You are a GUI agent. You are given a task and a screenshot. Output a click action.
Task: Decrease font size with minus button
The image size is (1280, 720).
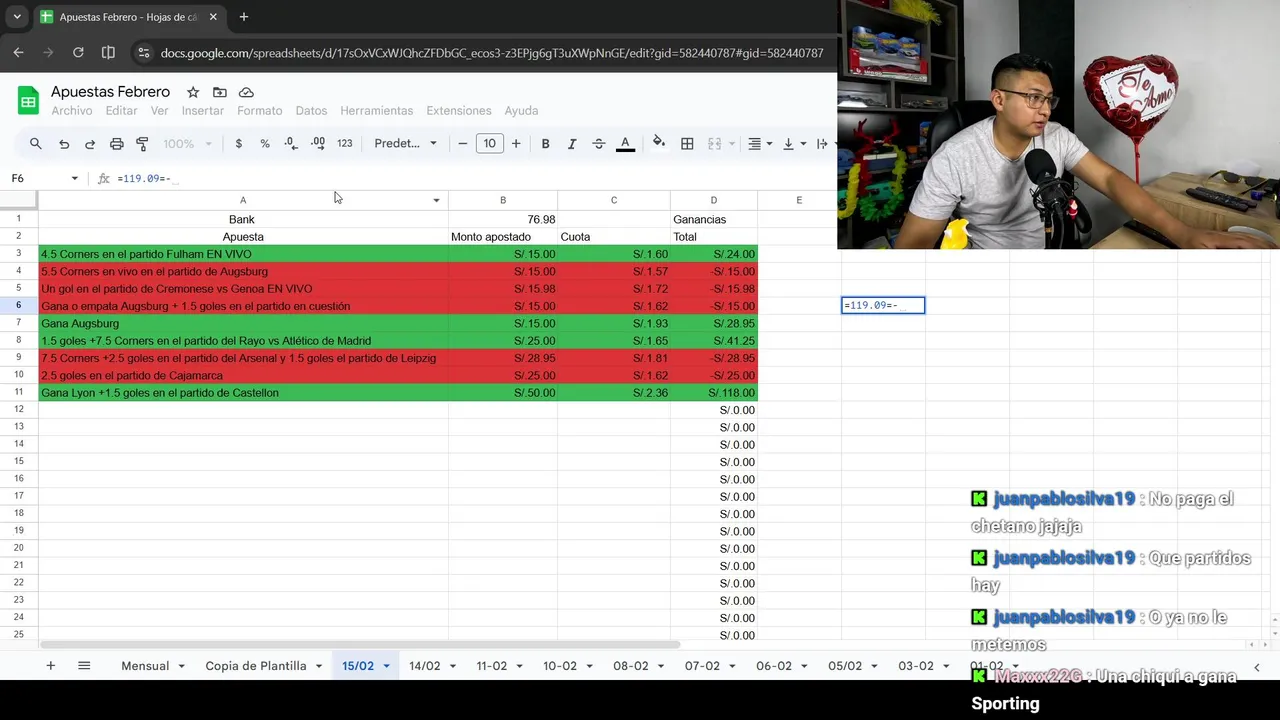[463, 144]
